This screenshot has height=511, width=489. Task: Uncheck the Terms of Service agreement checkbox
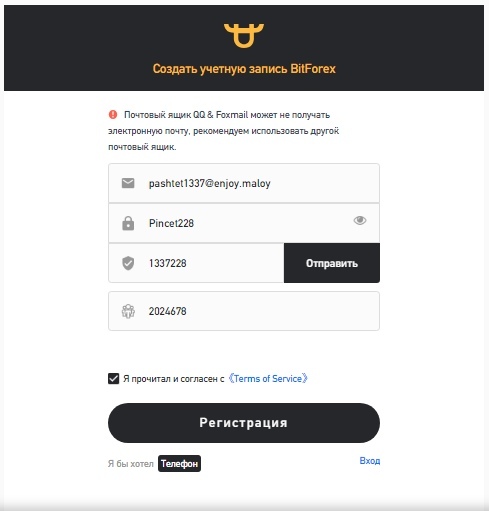[113, 379]
